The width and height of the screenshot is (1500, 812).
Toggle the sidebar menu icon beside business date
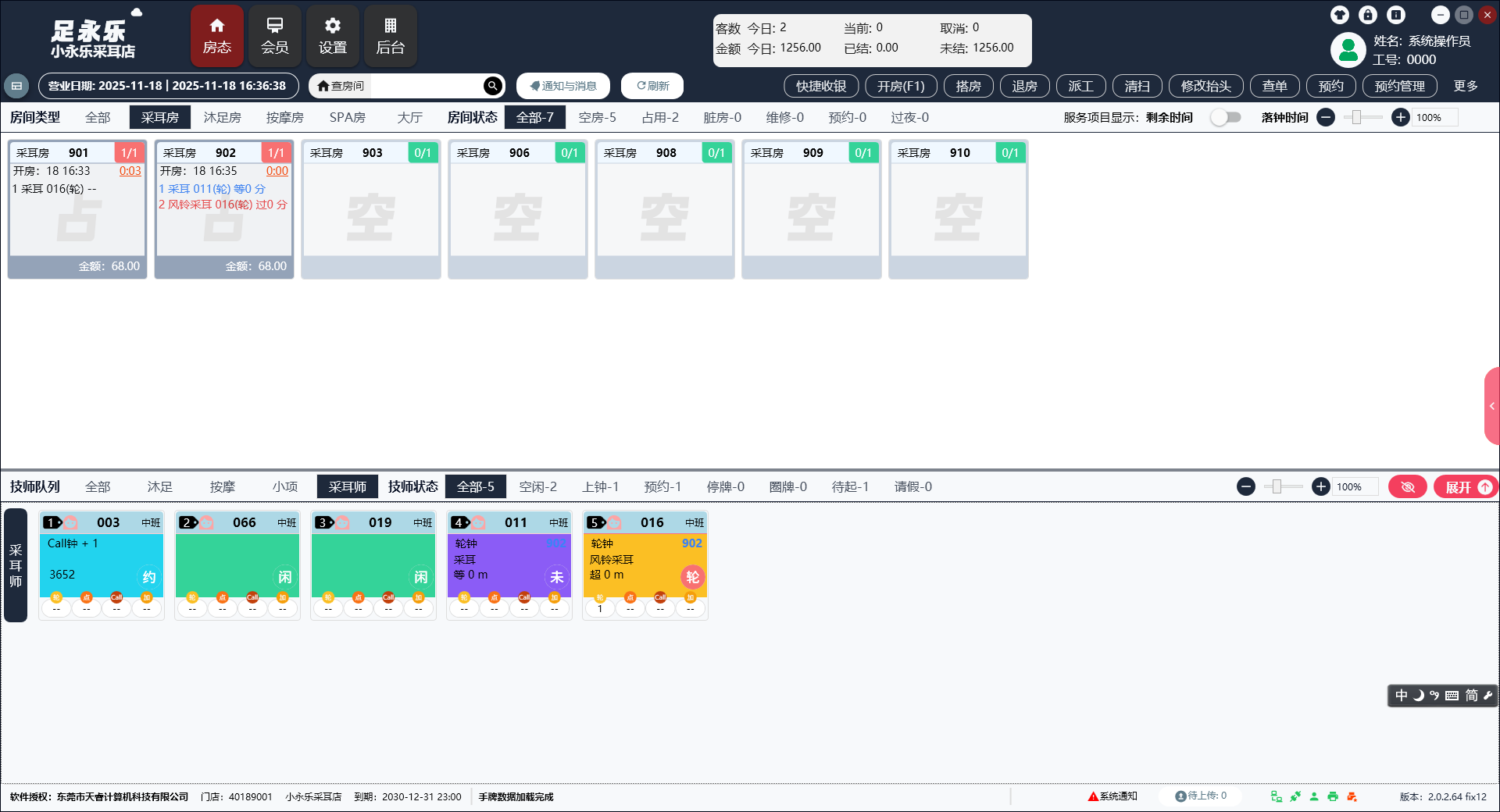click(16, 86)
